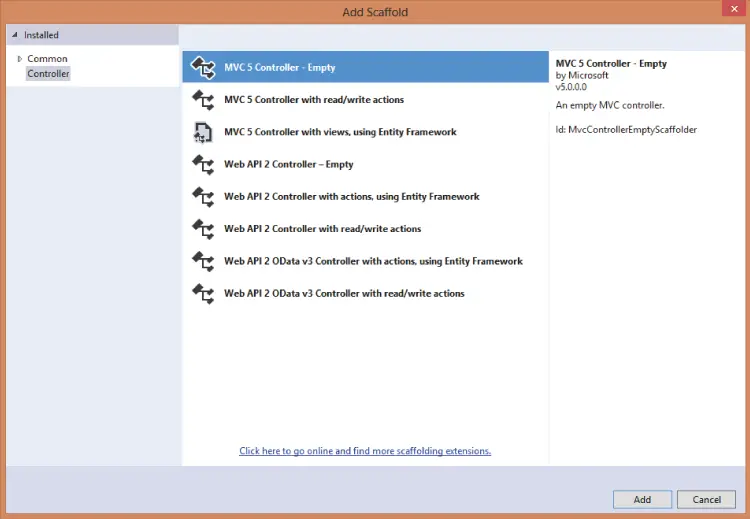The image size is (750, 519).
Task: Select Web API 2 OData v3 Controller with actions, using Entity Framework
Action: click(x=365, y=261)
